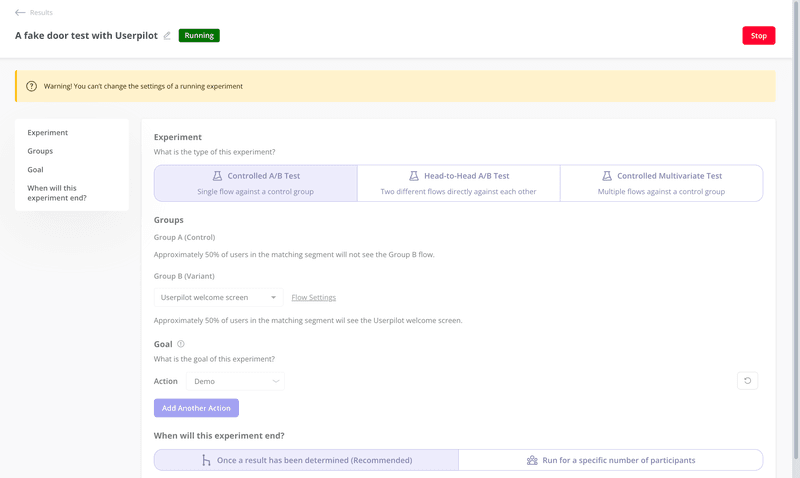Open 'When will this experiment end?' sidebar item

pyautogui.click(x=57, y=193)
